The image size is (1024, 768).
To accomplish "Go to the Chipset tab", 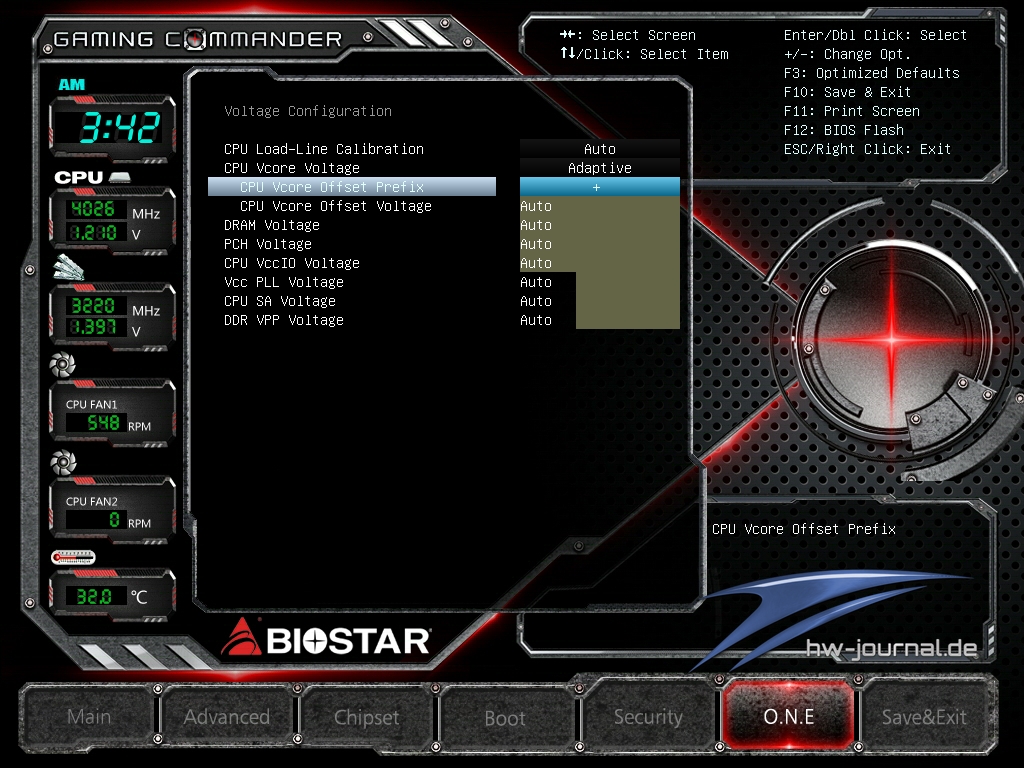I will tap(366, 717).
